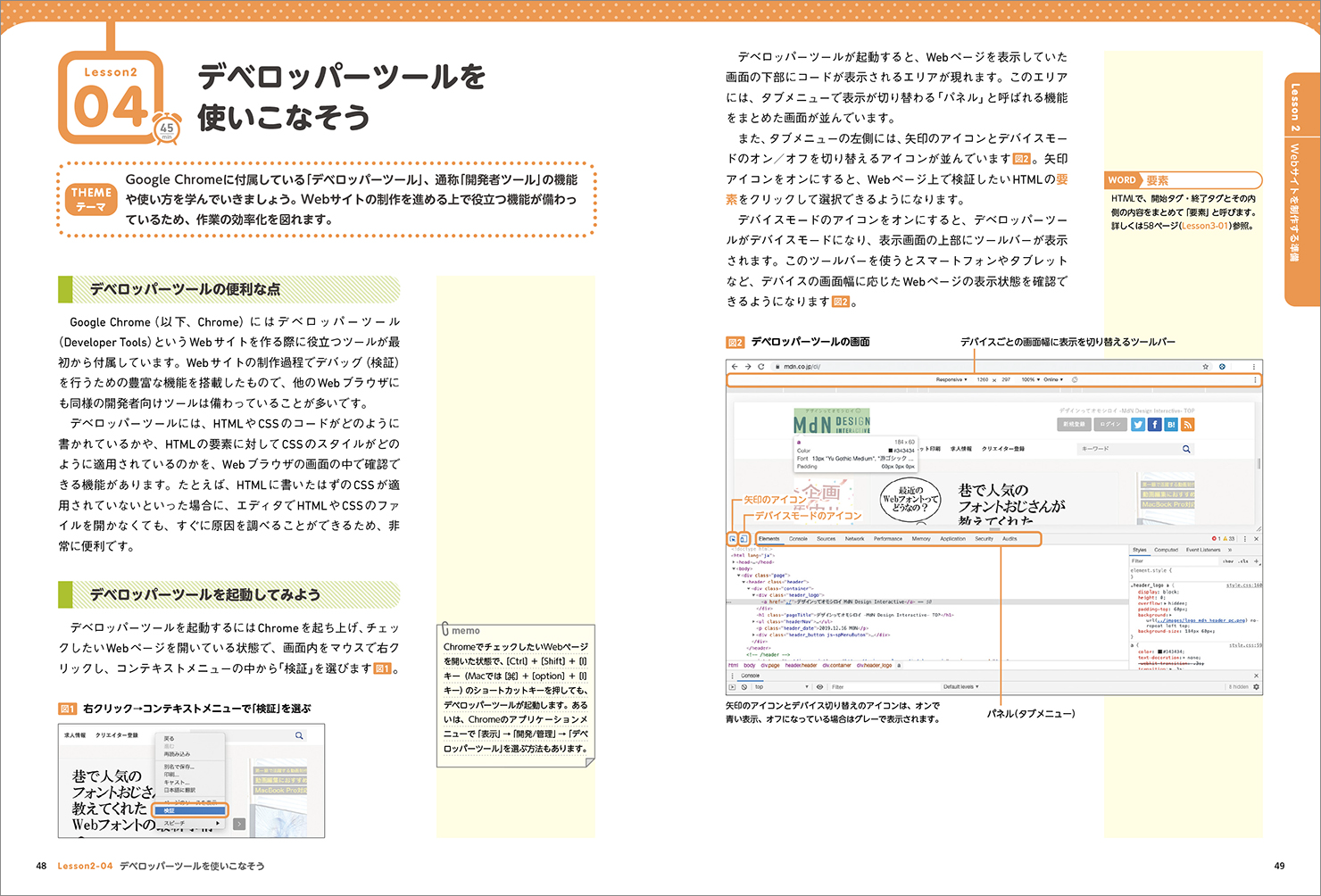Click the rotate screen icon in device toolbar
Screen dimensions: 1321x896
click(x=1075, y=380)
